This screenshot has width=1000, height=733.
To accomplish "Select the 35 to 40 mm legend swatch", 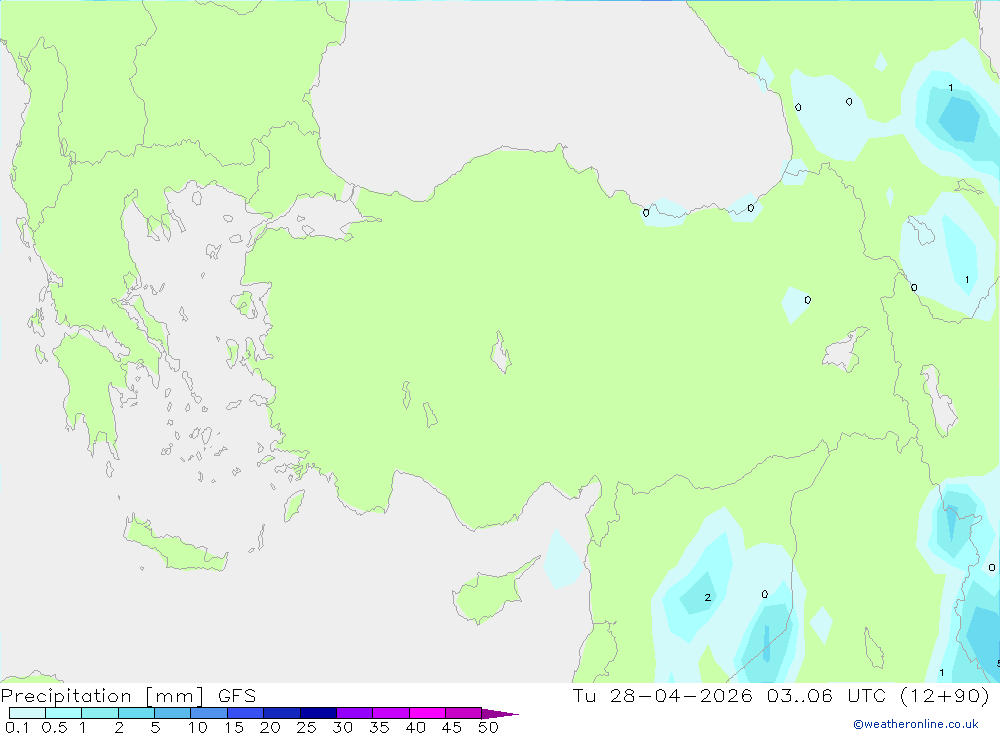I will click(391, 713).
